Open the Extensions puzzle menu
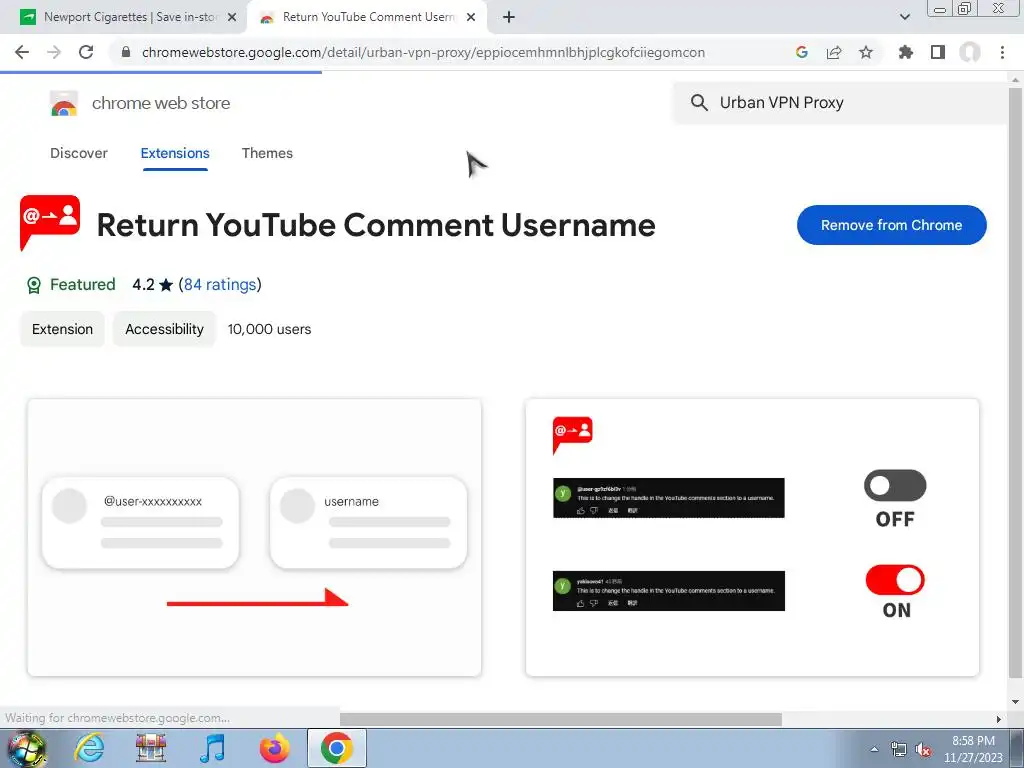Viewport: 1024px width, 768px height. coord(905,52)
